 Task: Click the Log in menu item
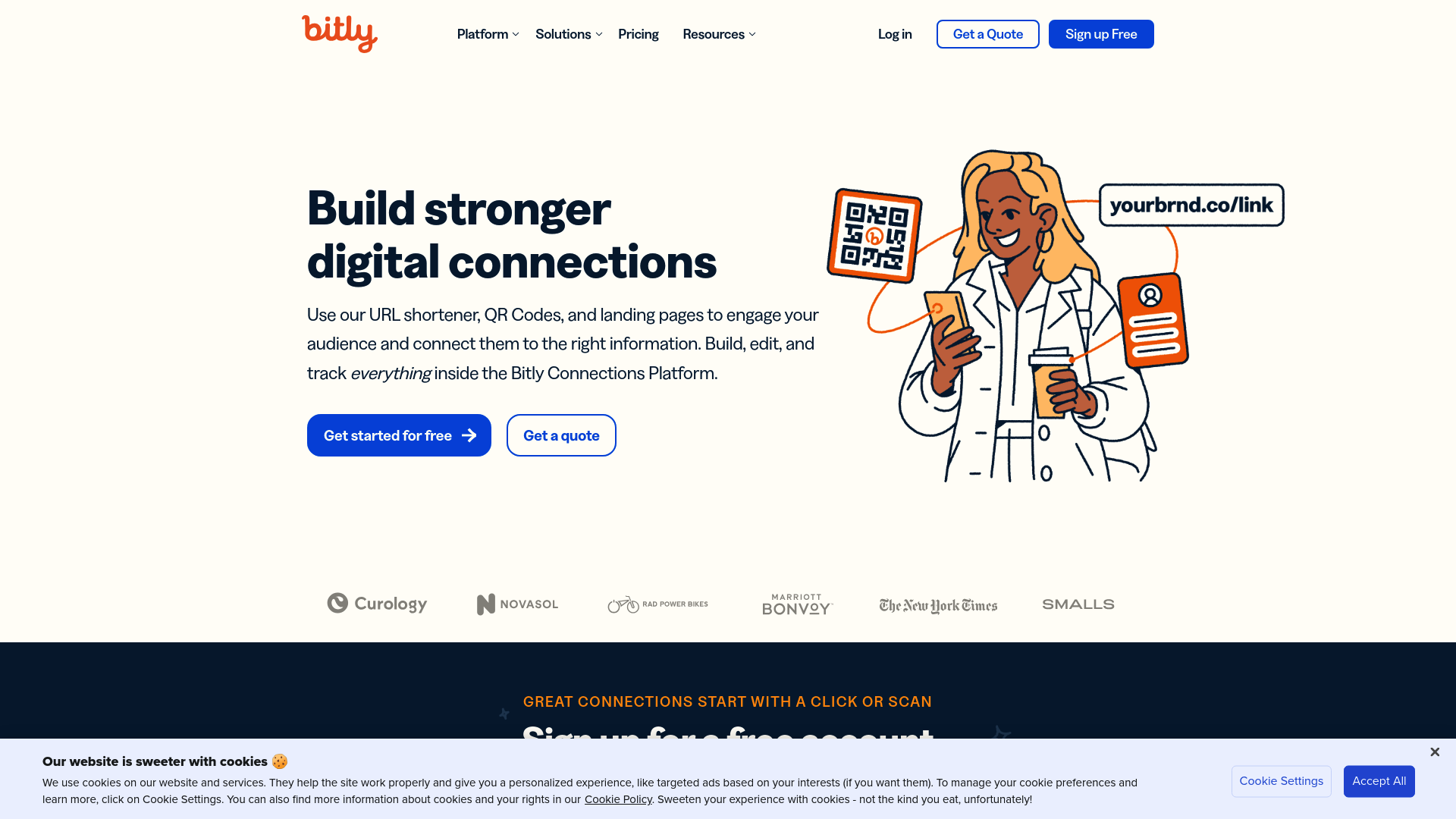pos(895,33)
